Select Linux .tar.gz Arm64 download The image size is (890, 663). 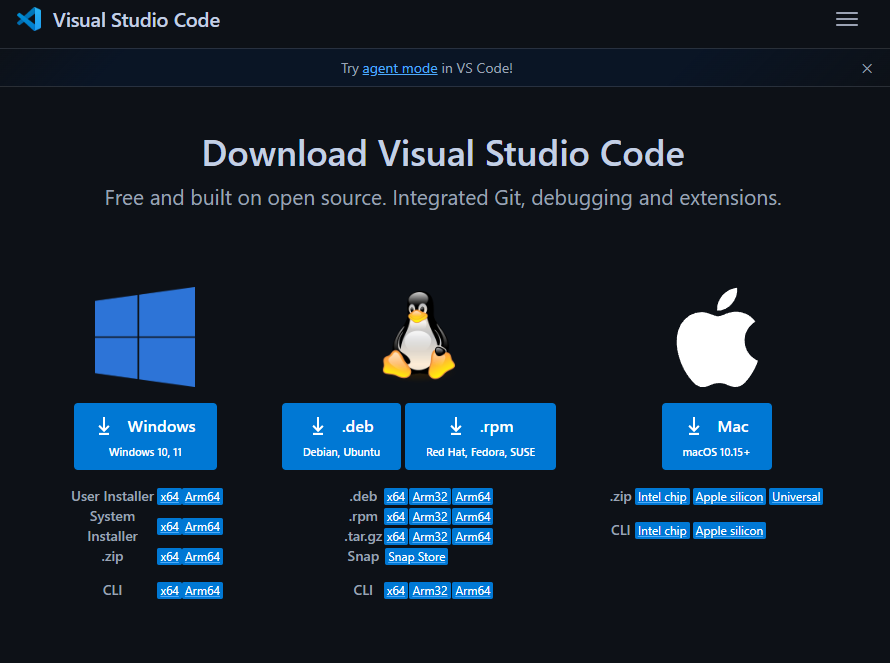click(x=473, y=536)
